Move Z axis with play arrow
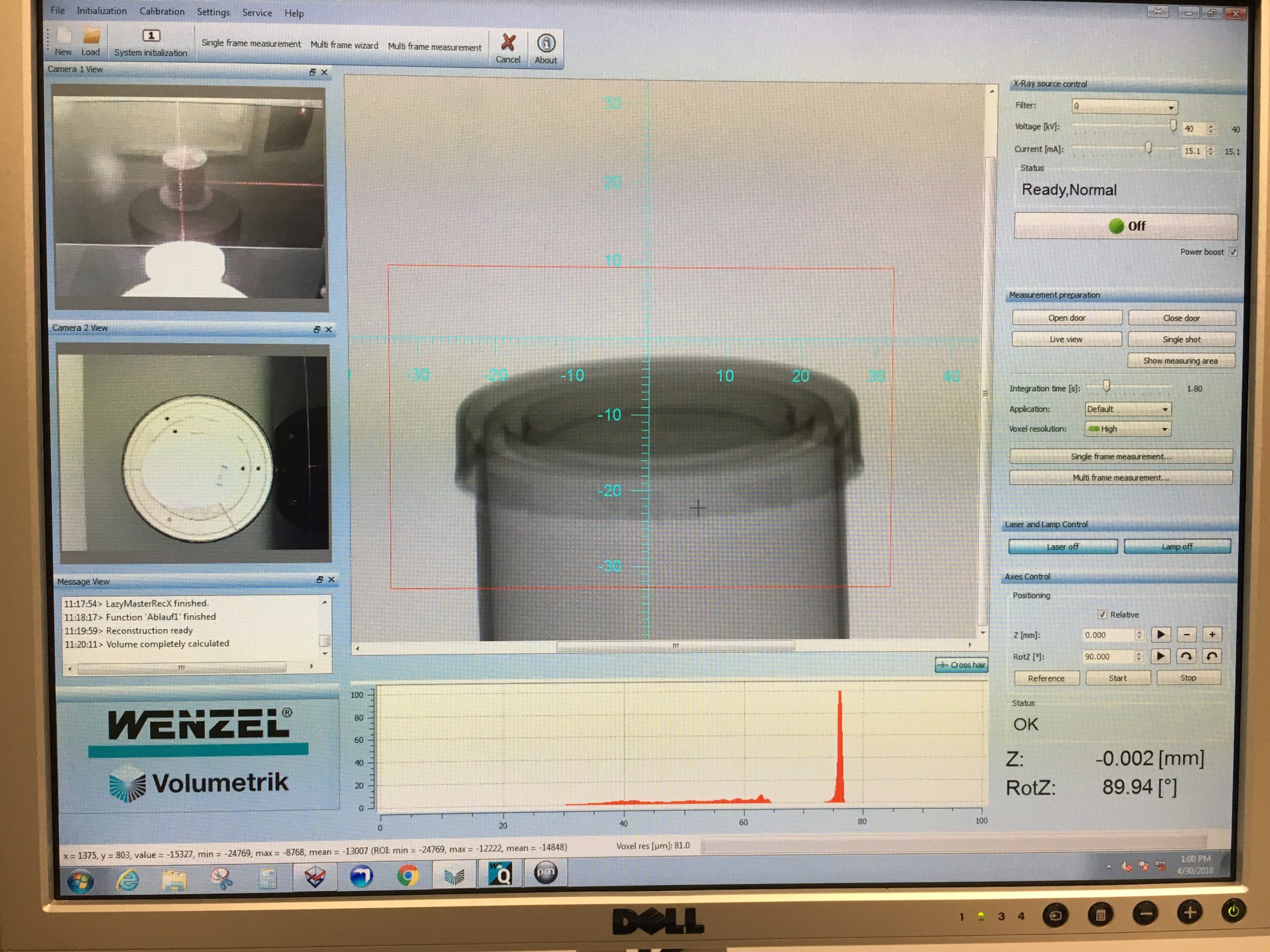 click(x=1160, y=634)
